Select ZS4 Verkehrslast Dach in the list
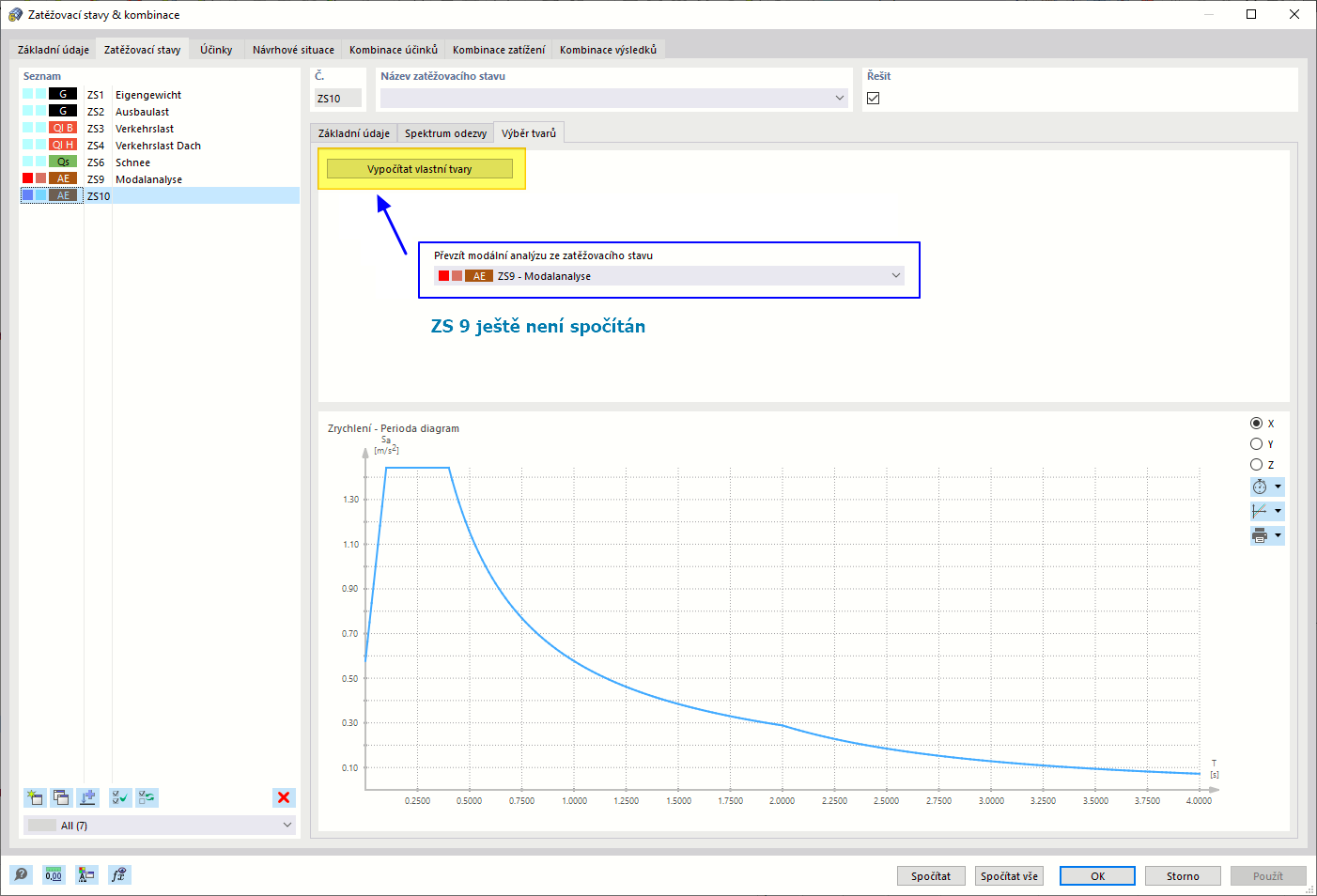Viewport: 1317px width, 896px height. 160,146
